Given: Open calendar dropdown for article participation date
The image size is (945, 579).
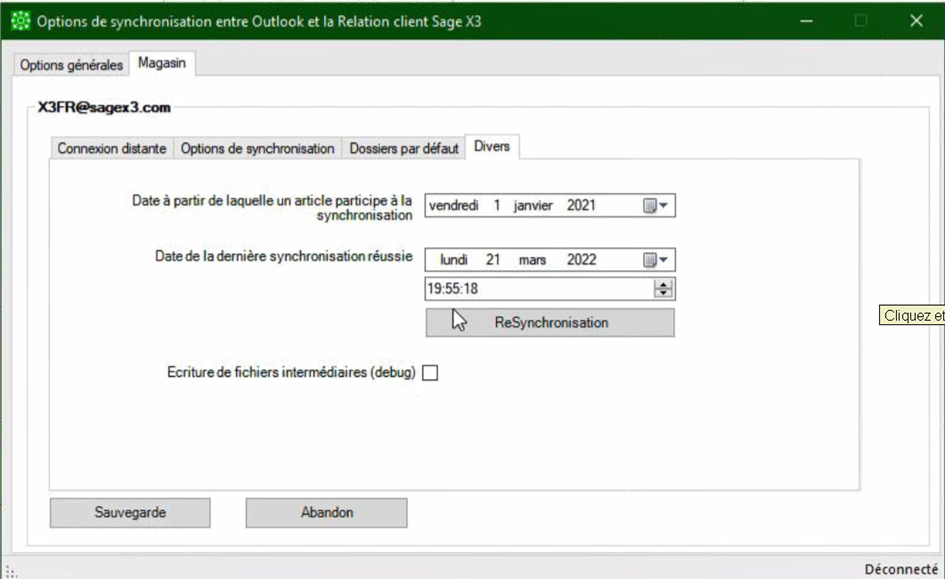Looking at the screenshot, I should [655, 205].
